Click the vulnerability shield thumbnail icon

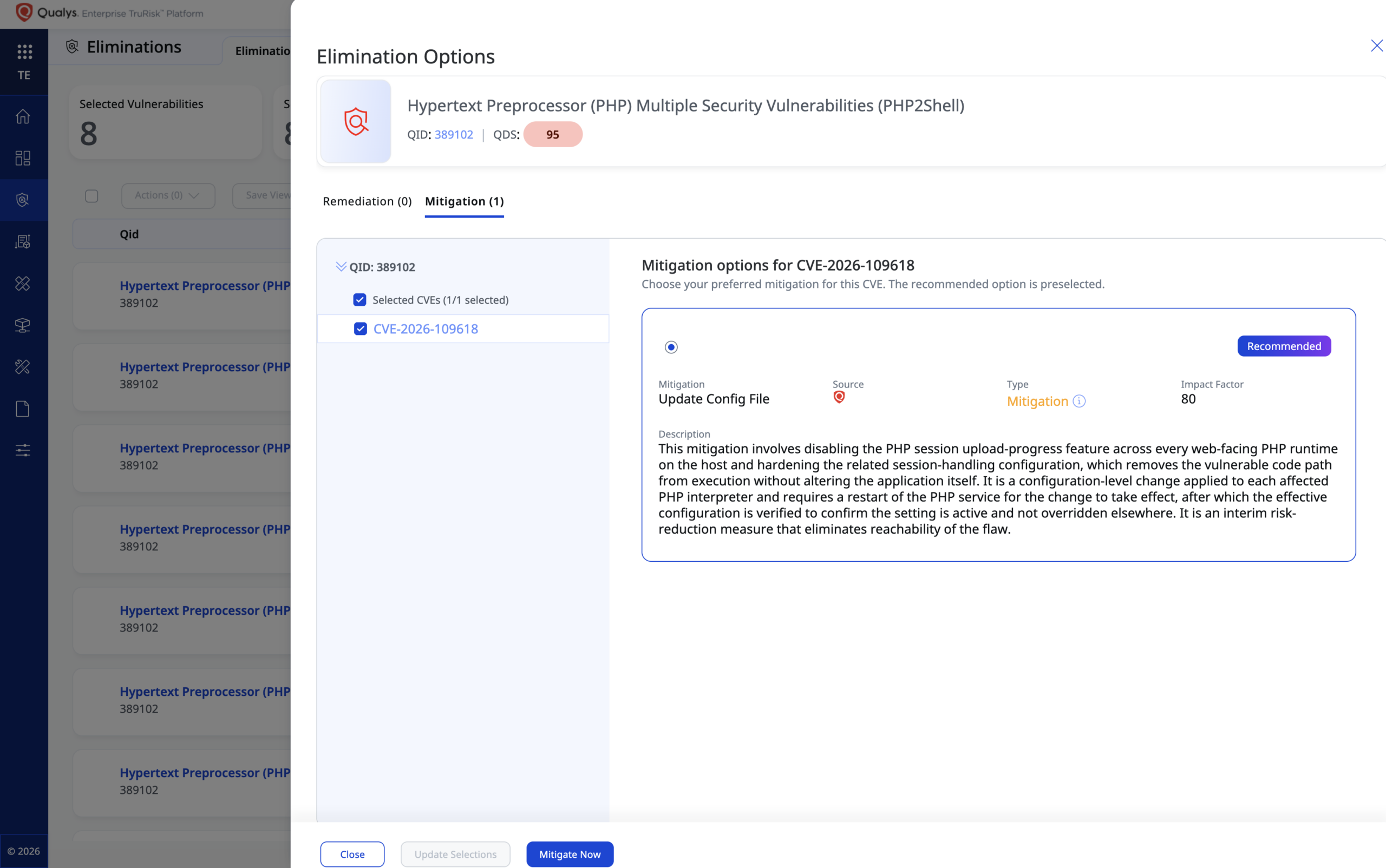tap(356, 121)
